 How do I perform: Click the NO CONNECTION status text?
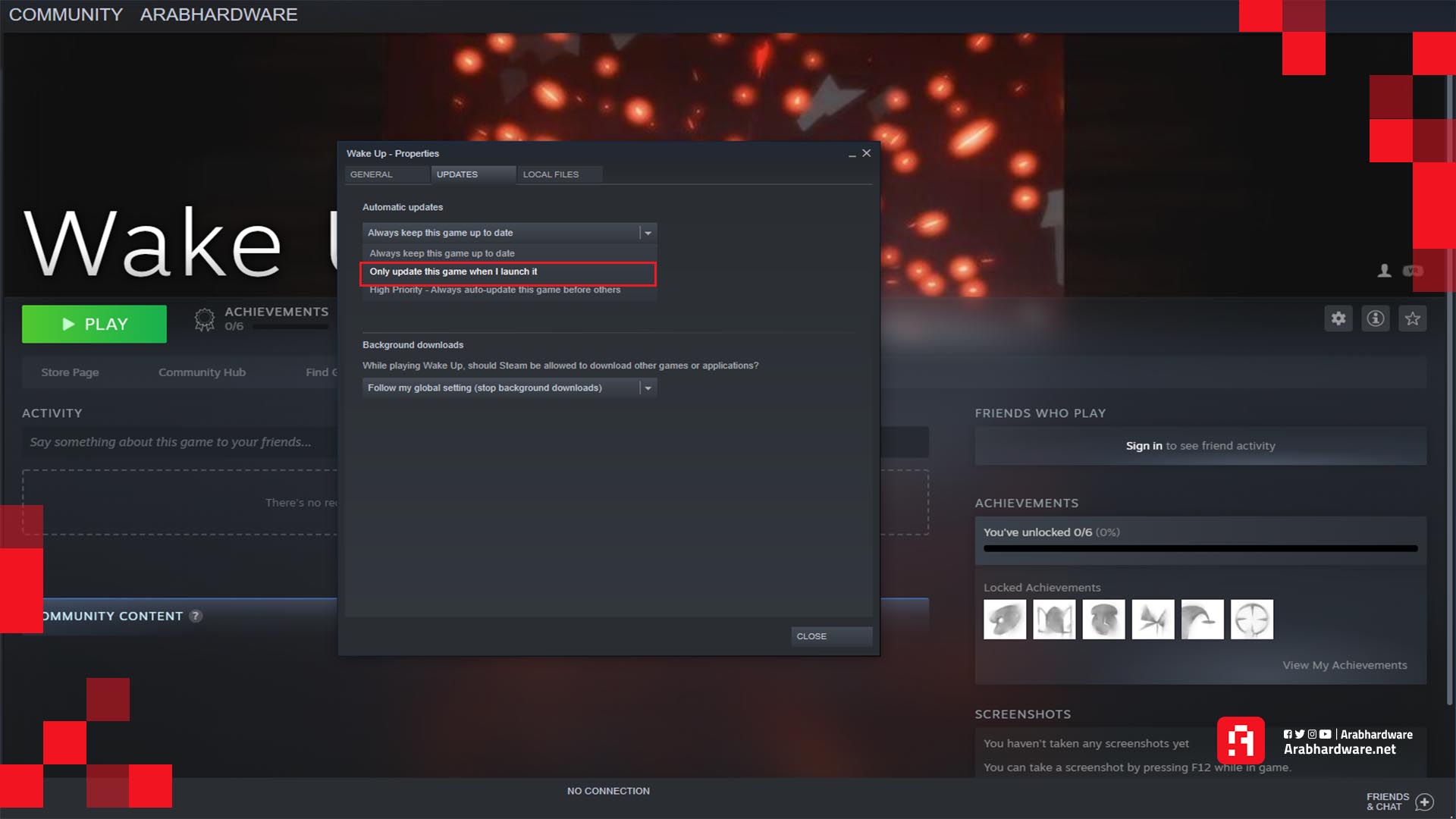coord(608,791)
